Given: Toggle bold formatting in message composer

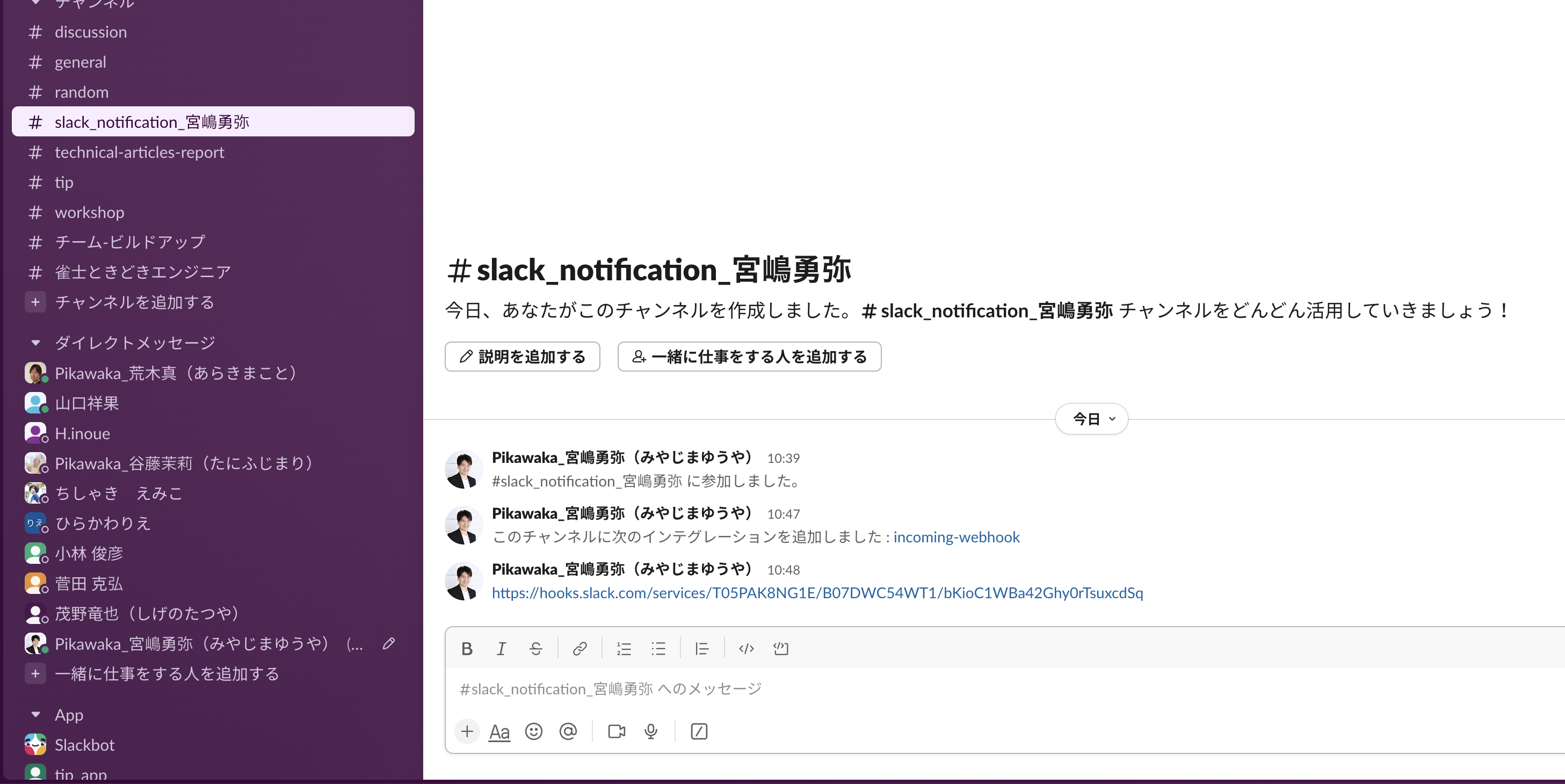Looking at the screenshot, I should tap(467, 649).
